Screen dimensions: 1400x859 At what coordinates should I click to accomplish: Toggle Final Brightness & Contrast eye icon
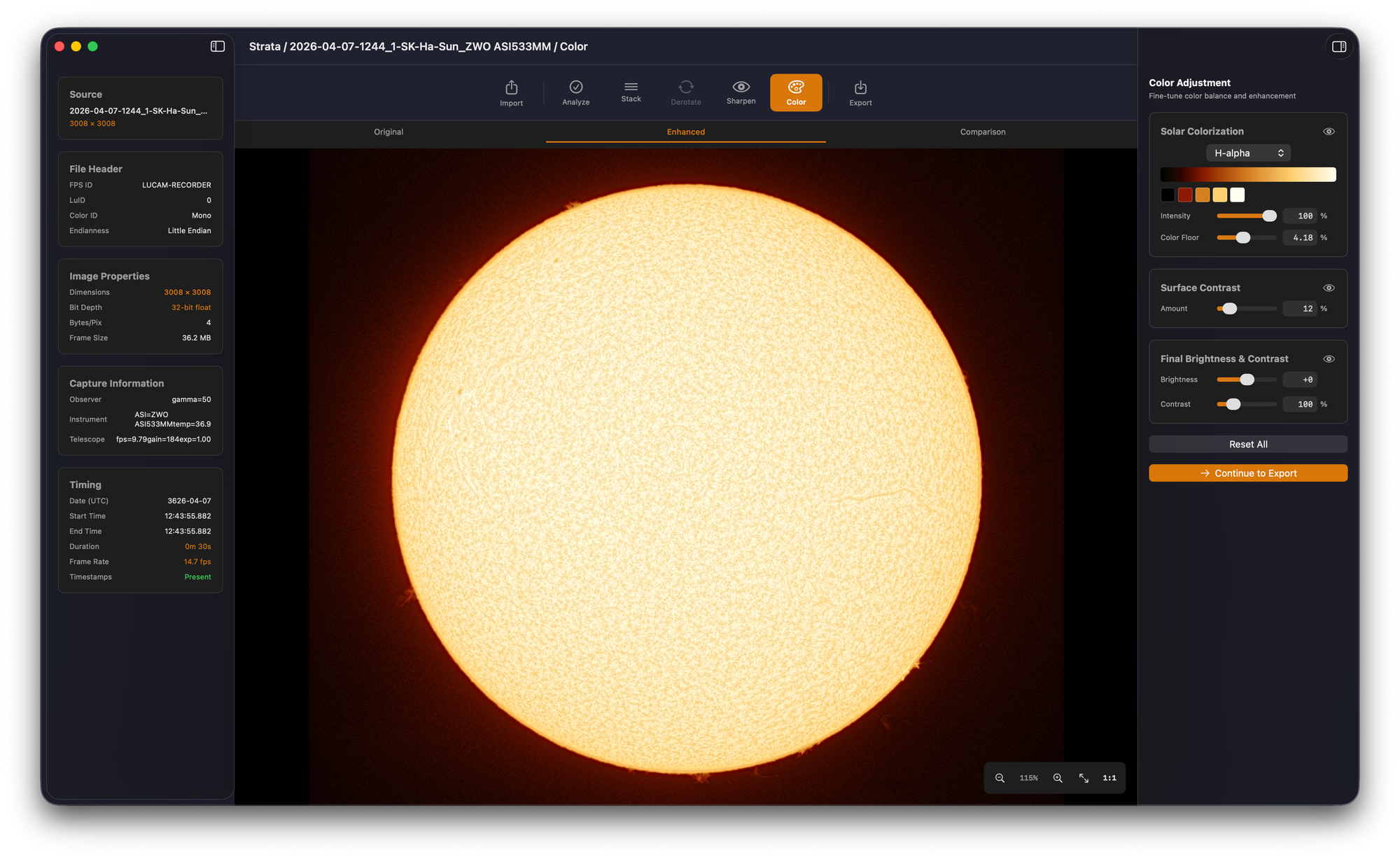[x=1329, y=359]
